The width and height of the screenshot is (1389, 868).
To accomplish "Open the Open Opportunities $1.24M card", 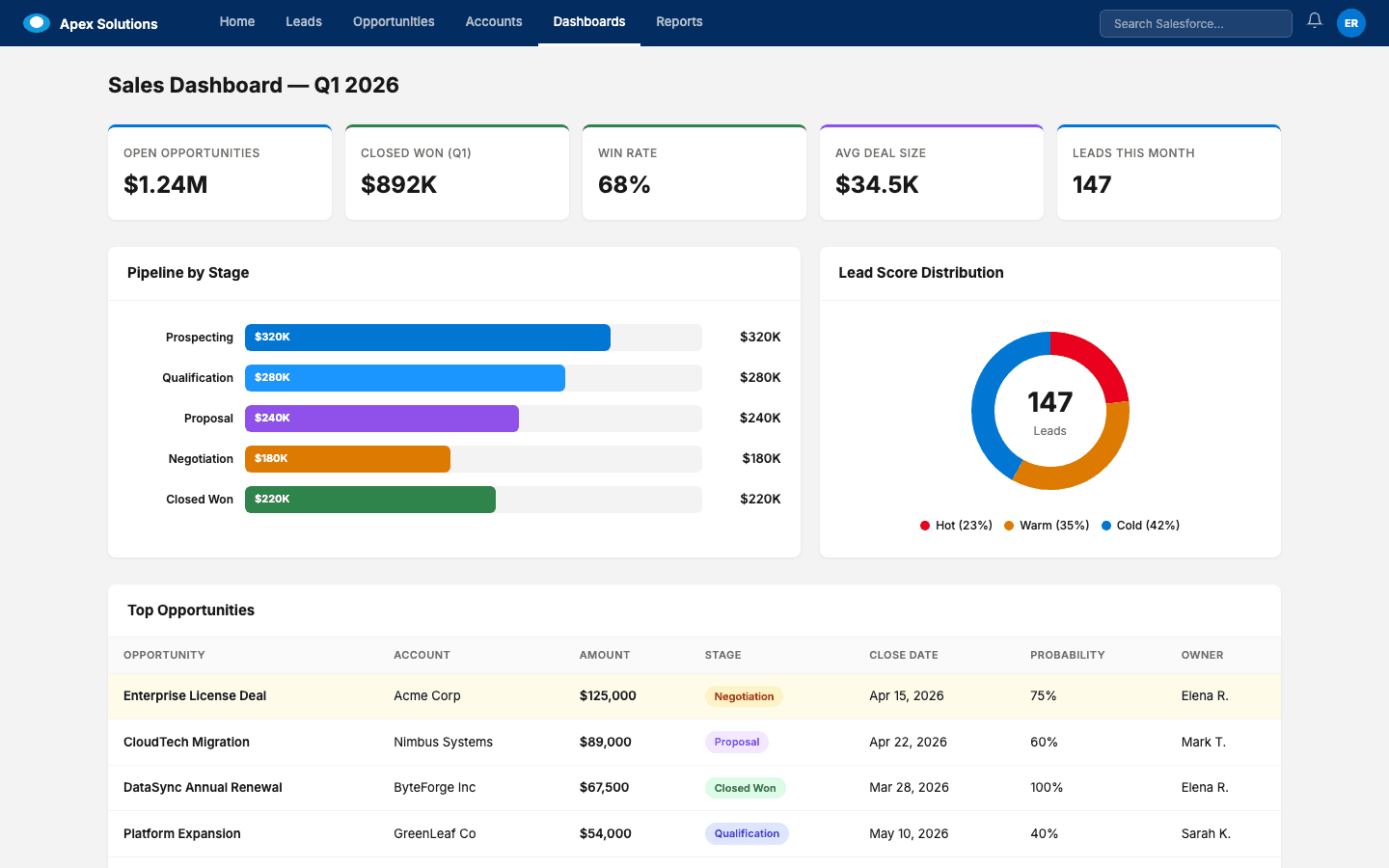I will pos(220,173).
